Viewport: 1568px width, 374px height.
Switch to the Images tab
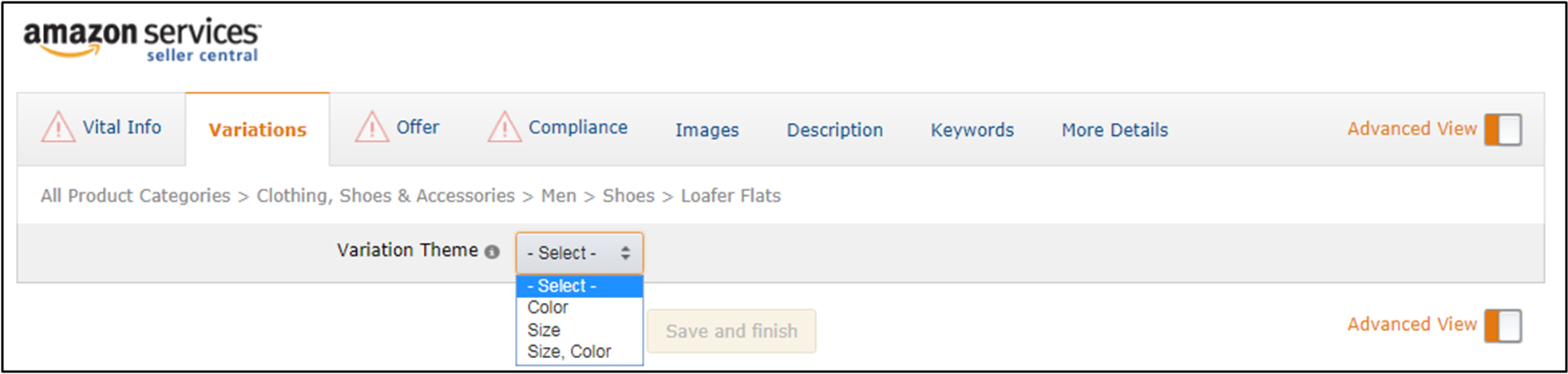pyautogui.click(x=707, y=130)
